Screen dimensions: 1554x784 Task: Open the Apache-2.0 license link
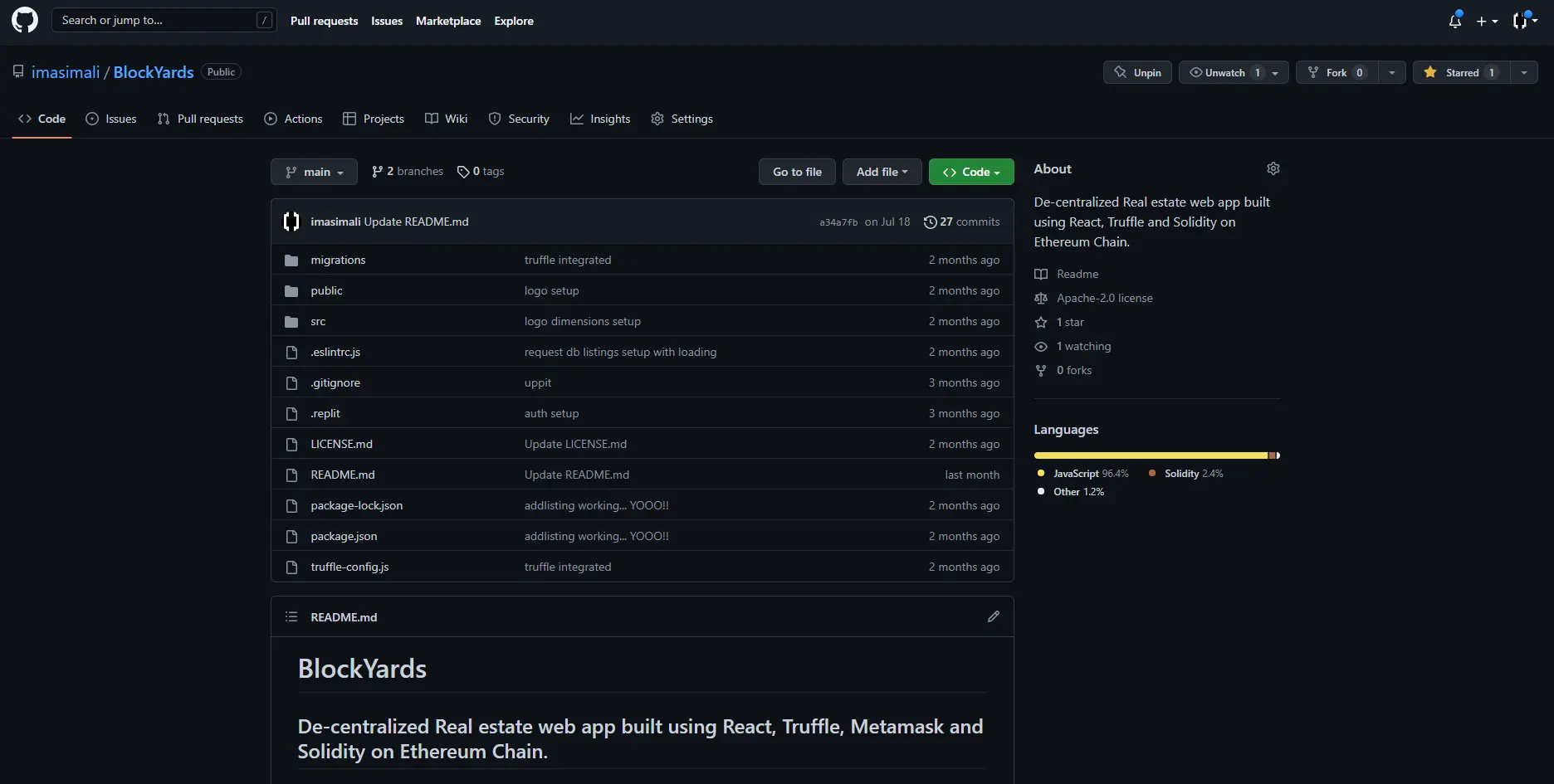(1104, 298)
